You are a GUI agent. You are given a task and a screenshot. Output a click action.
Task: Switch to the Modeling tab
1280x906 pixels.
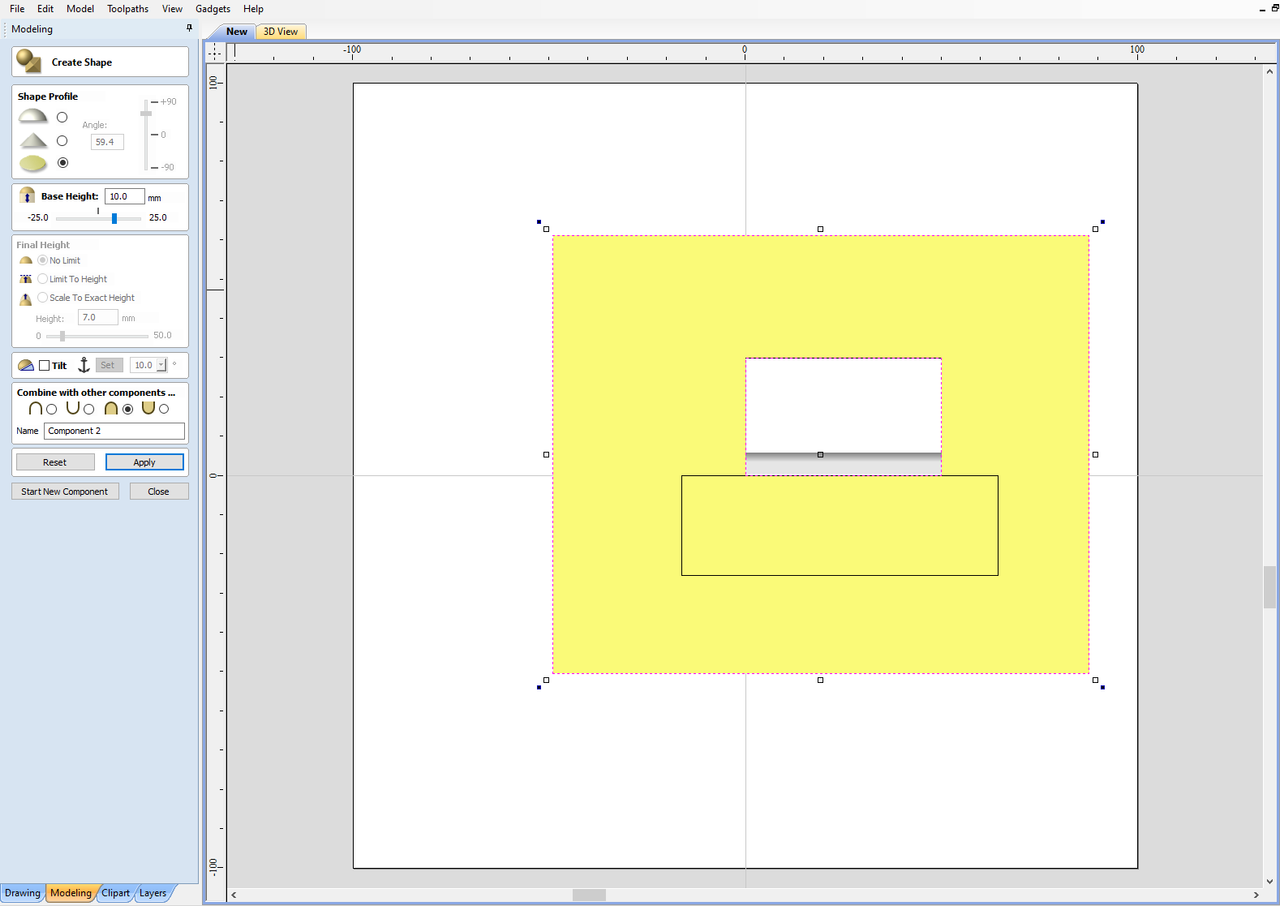click(x=71, y=893)
